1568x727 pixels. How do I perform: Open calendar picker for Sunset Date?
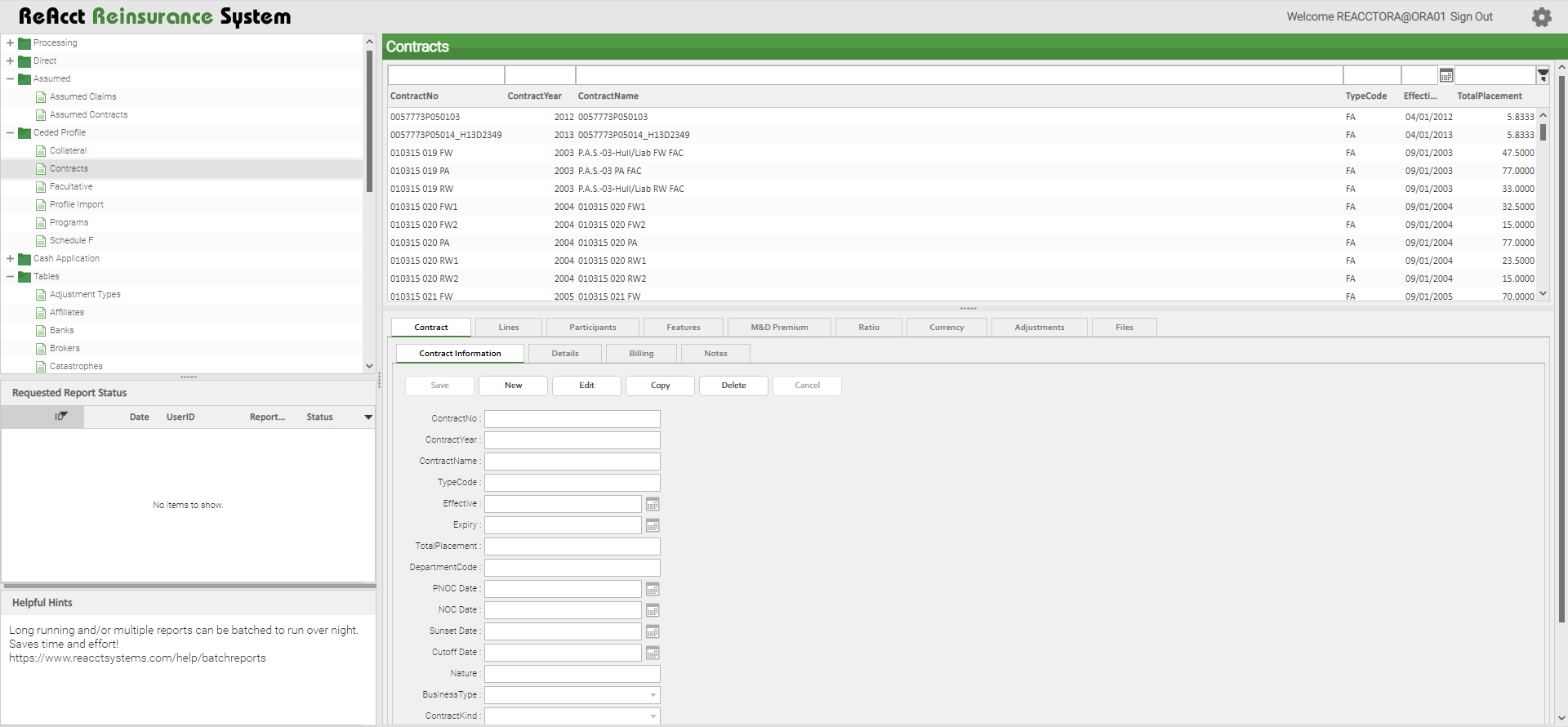[653, 632]
